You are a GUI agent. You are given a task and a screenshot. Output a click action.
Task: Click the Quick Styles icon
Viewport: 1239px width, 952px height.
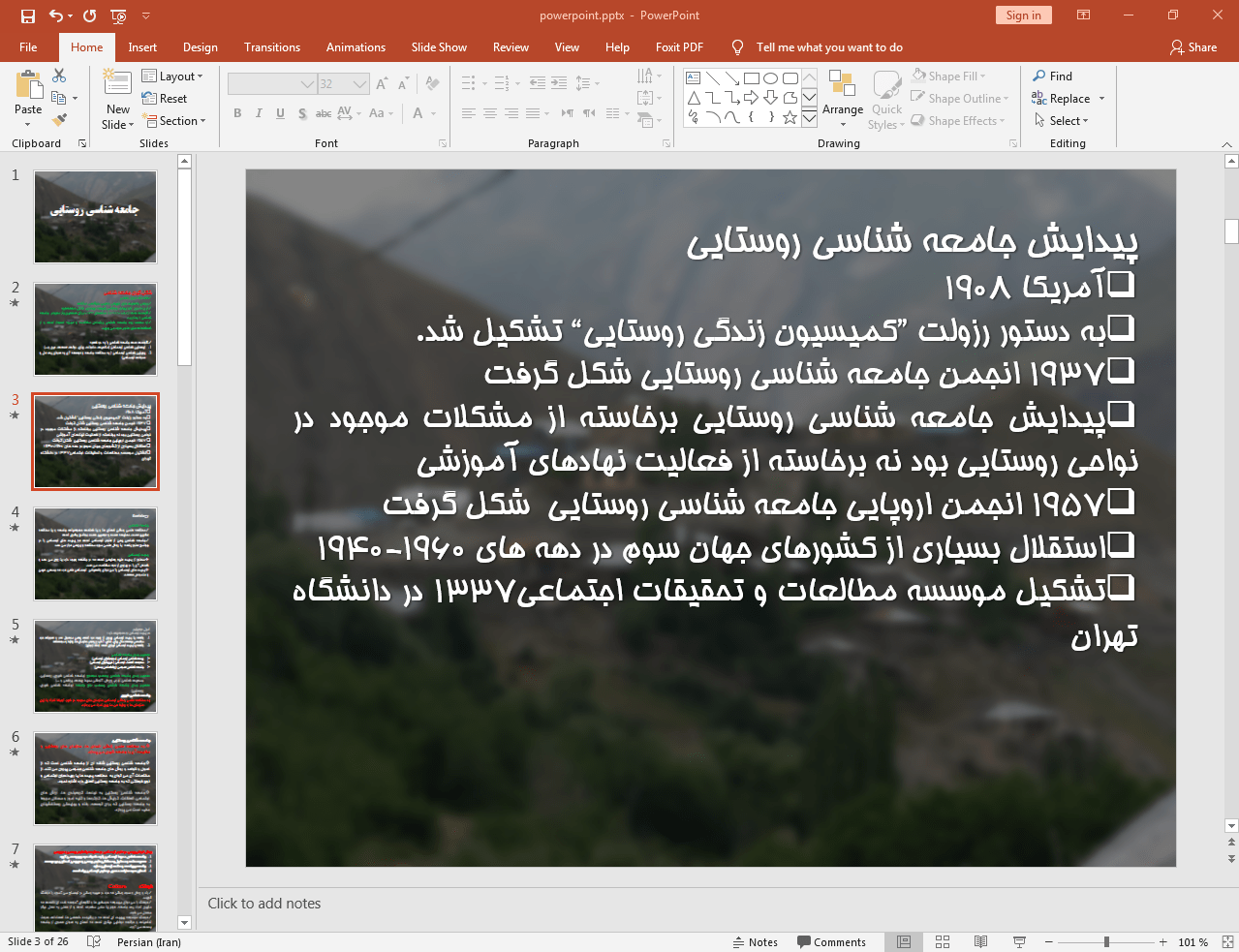coord(886,85)
